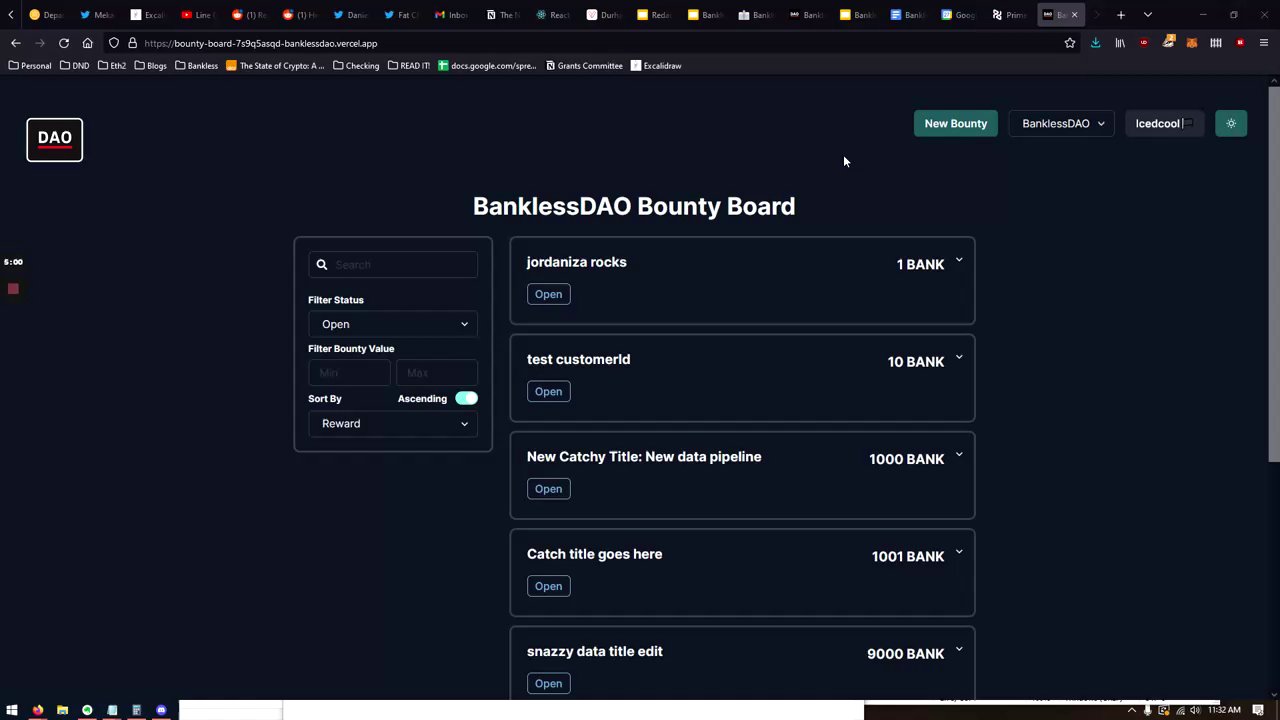Viewport: 1280px width, 720px height.
Task: Click the volume icon in system tray
Action: tap(1195, 710)
